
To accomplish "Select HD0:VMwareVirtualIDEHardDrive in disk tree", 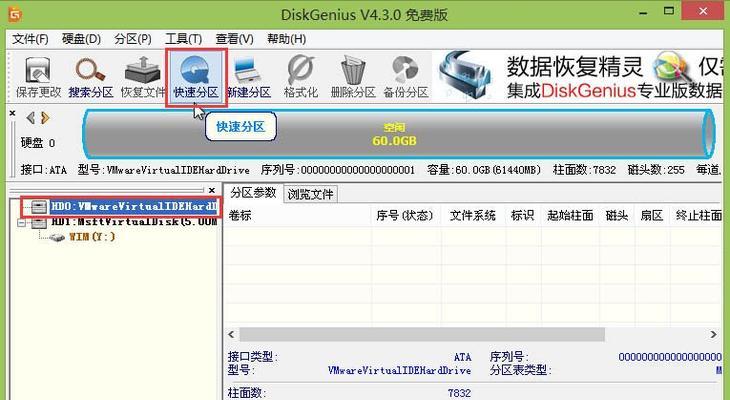I will [x=134, y=206].
